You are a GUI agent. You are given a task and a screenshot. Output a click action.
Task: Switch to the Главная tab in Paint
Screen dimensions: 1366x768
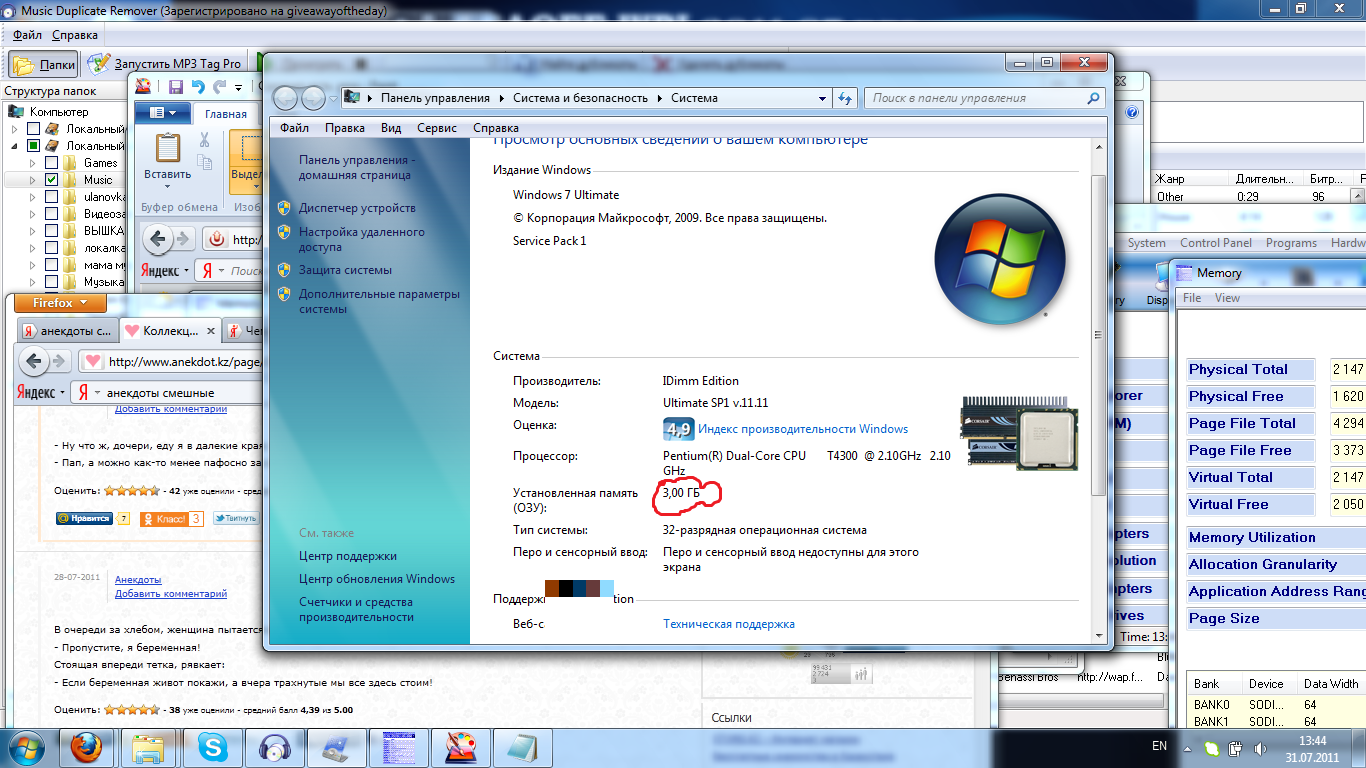226,114
